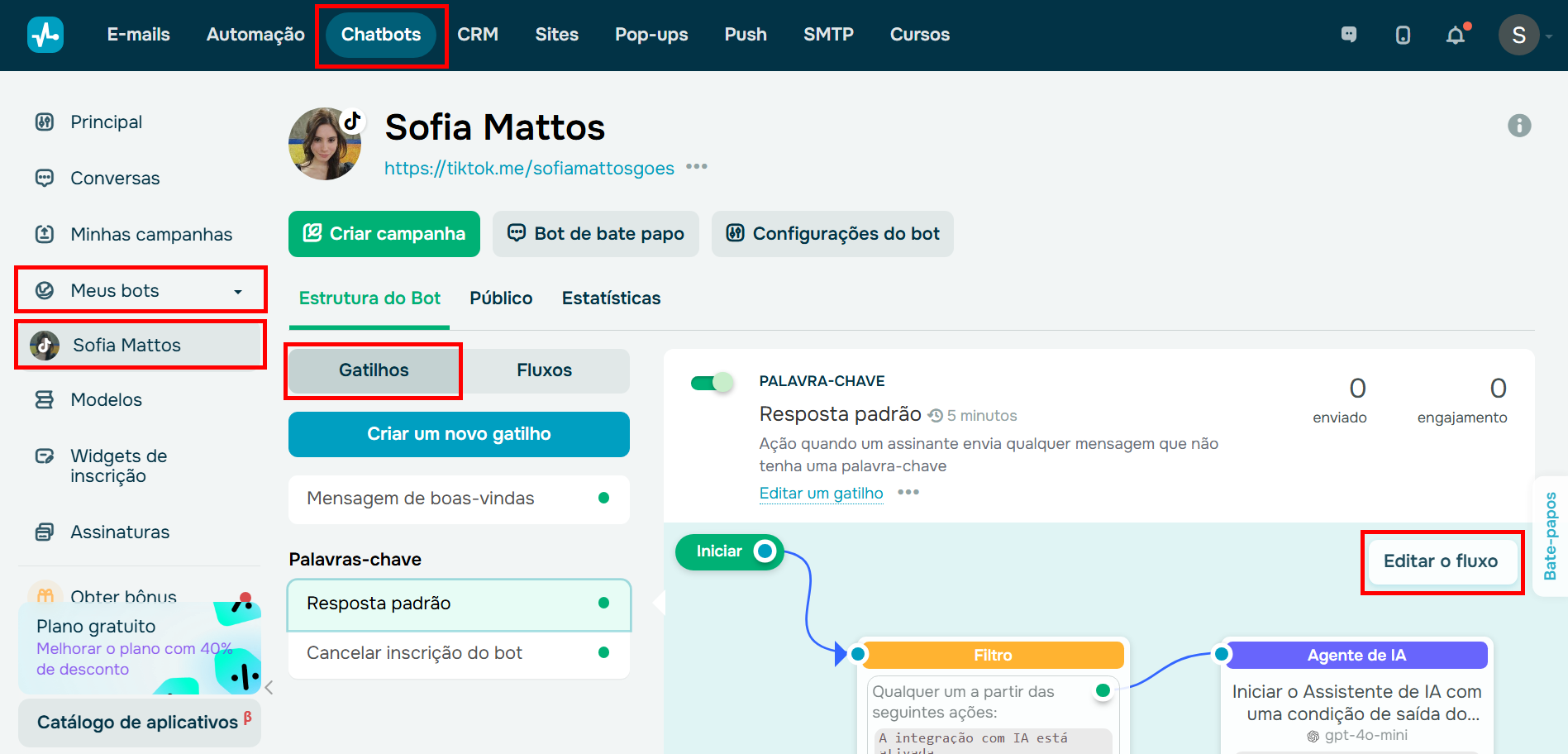The width and height of the screenshot is (1568, 754).
Task: Disable the PALAVRA-CHAVE trigger toggle
Action: 712,382
